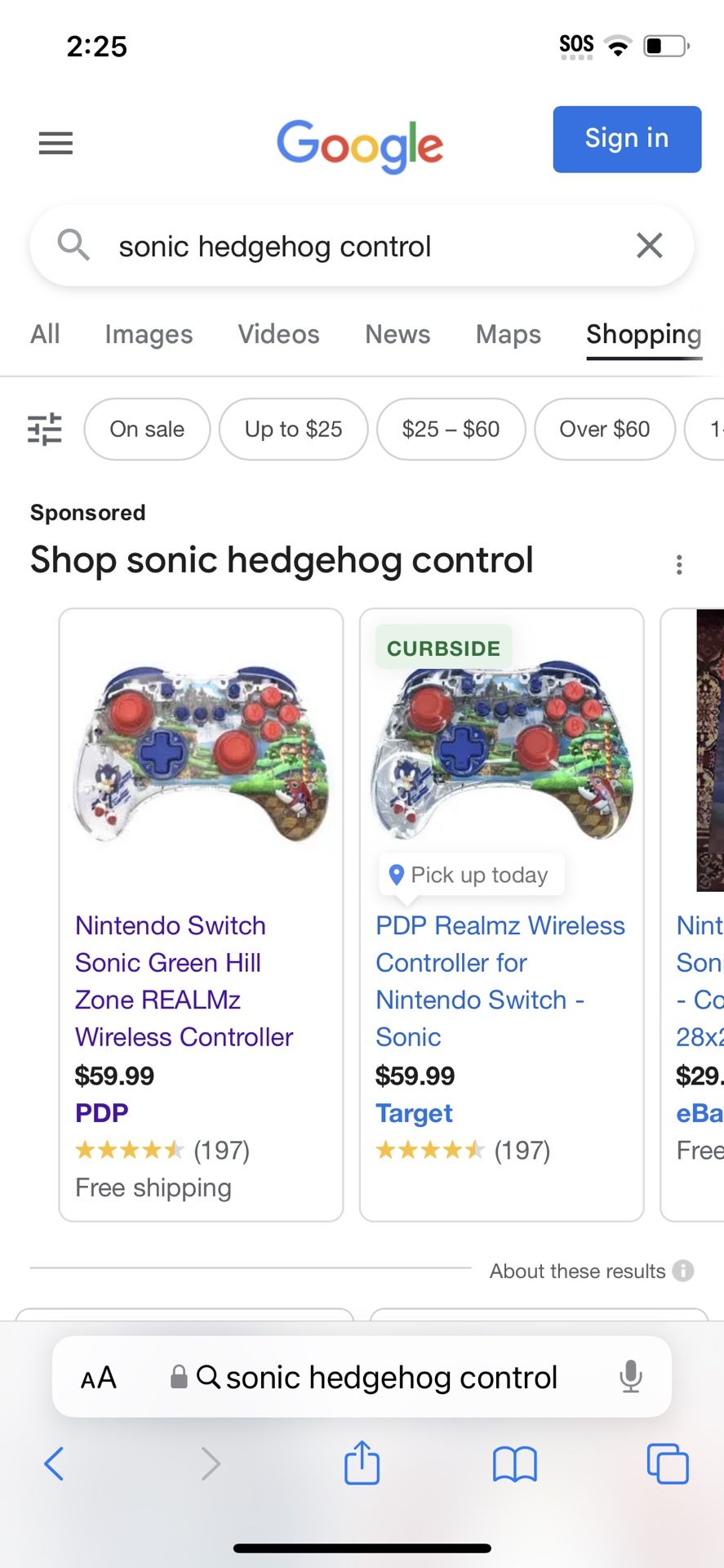Switch to the Videos tab
Viewport: 724px width, 1568px height.
point(278,334)
